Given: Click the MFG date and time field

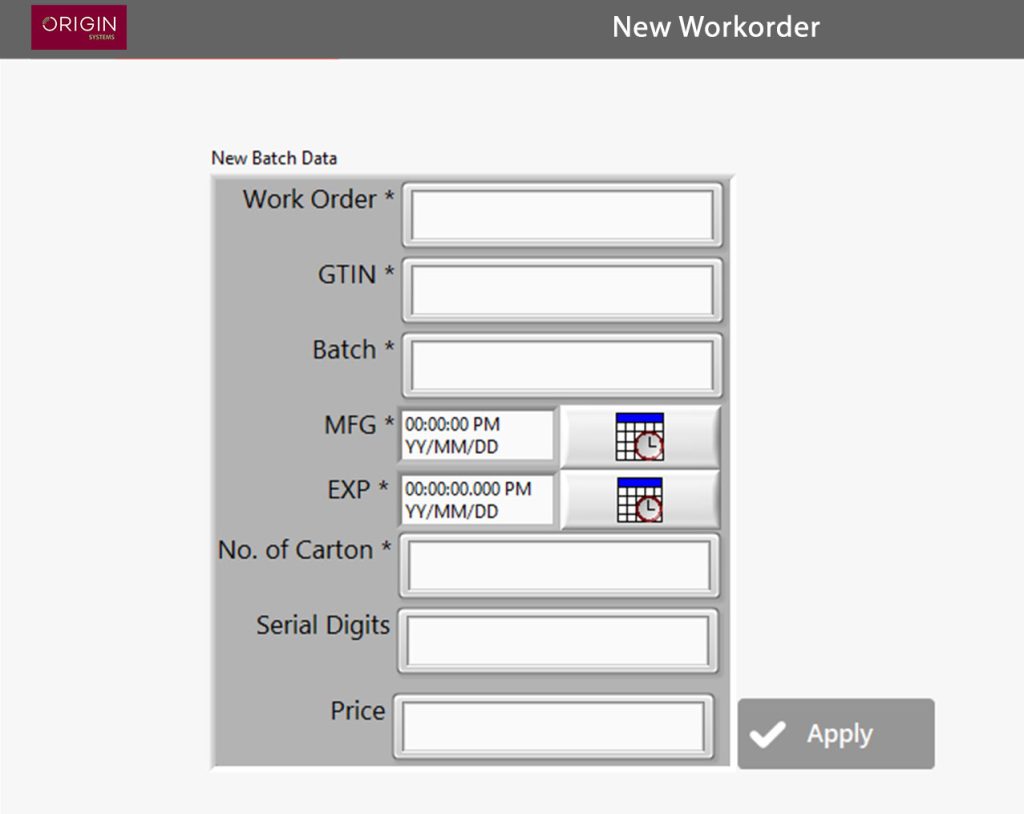Looking at the screenshot, I should tap(478, 436).
